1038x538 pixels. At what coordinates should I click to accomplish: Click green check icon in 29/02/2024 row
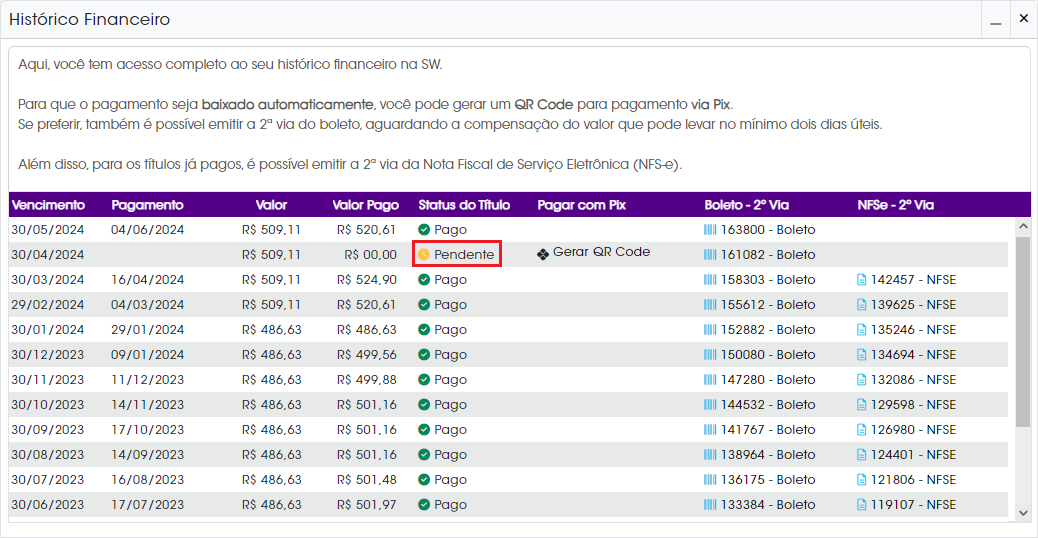coord(424,305)
